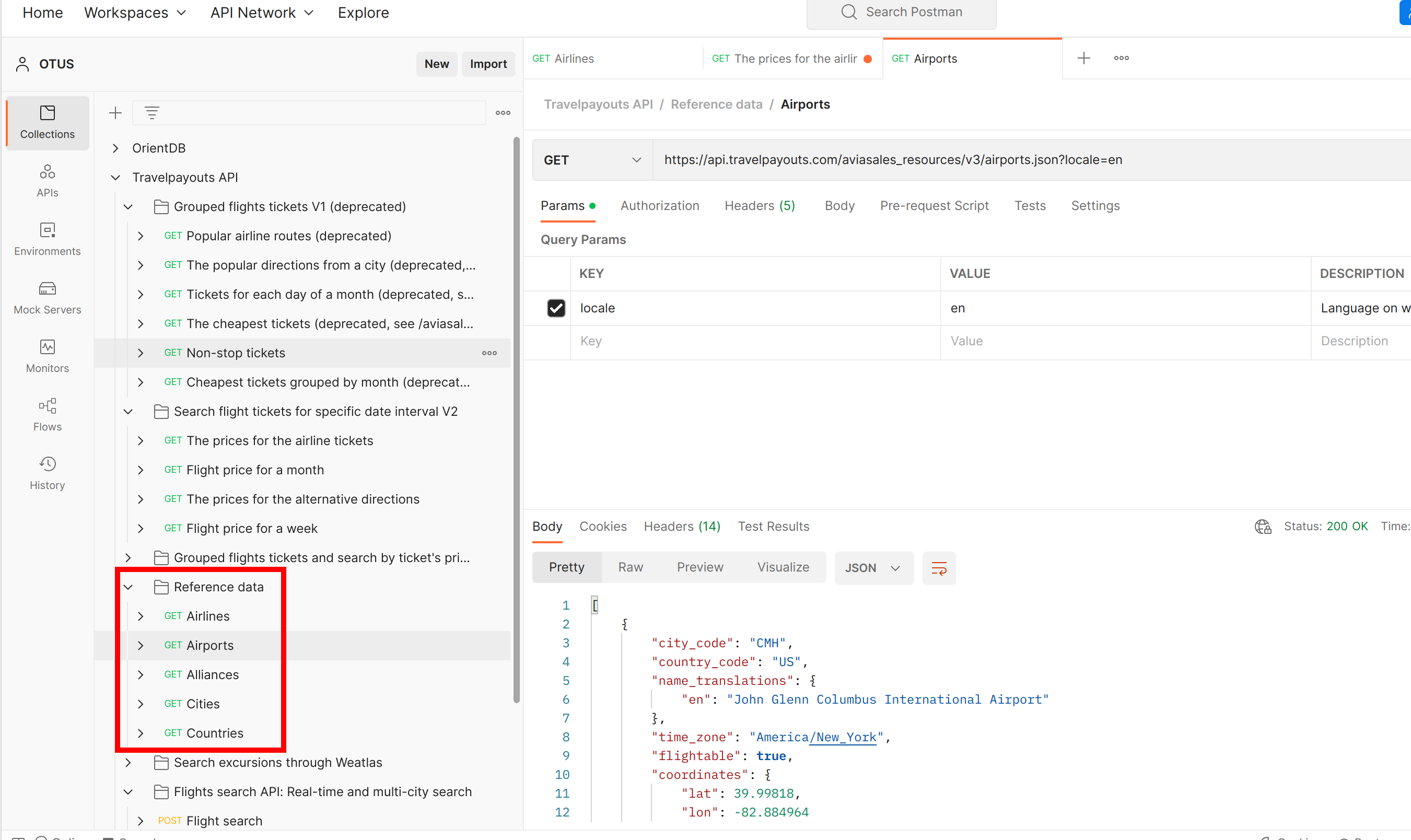1411x840 pixels.
Task: Collapse the Reference data folder
Action: (x=129, y=587)
